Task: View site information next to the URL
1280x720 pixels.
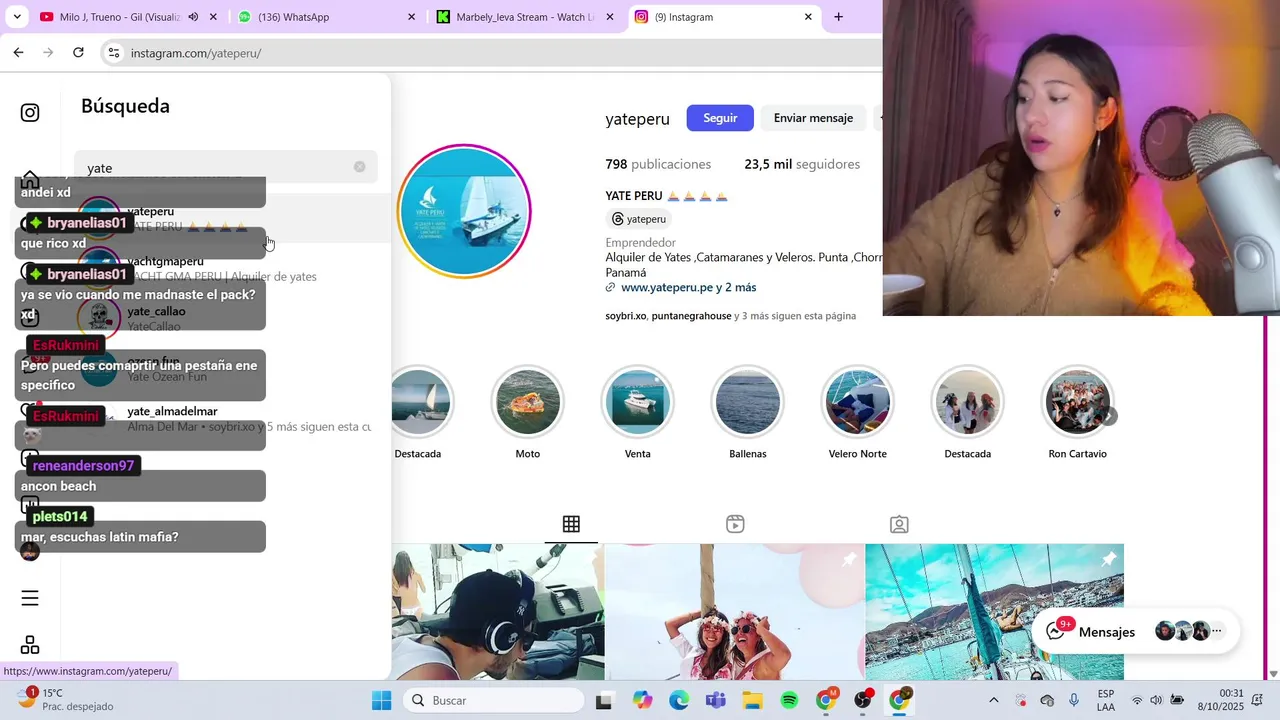Action: pos(114,53)
